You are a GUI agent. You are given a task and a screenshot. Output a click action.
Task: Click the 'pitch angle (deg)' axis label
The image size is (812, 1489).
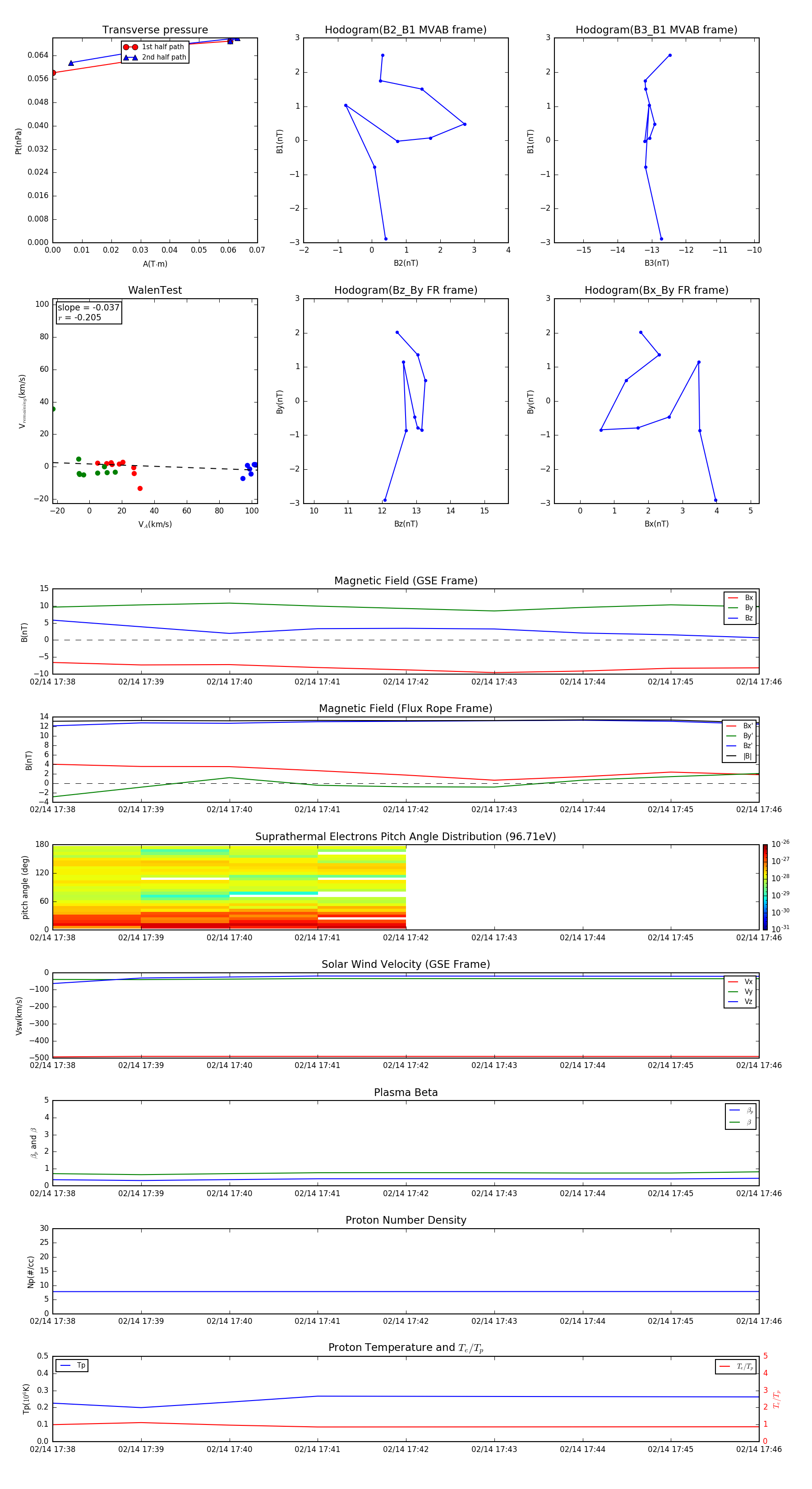click(x=25, y=887)
